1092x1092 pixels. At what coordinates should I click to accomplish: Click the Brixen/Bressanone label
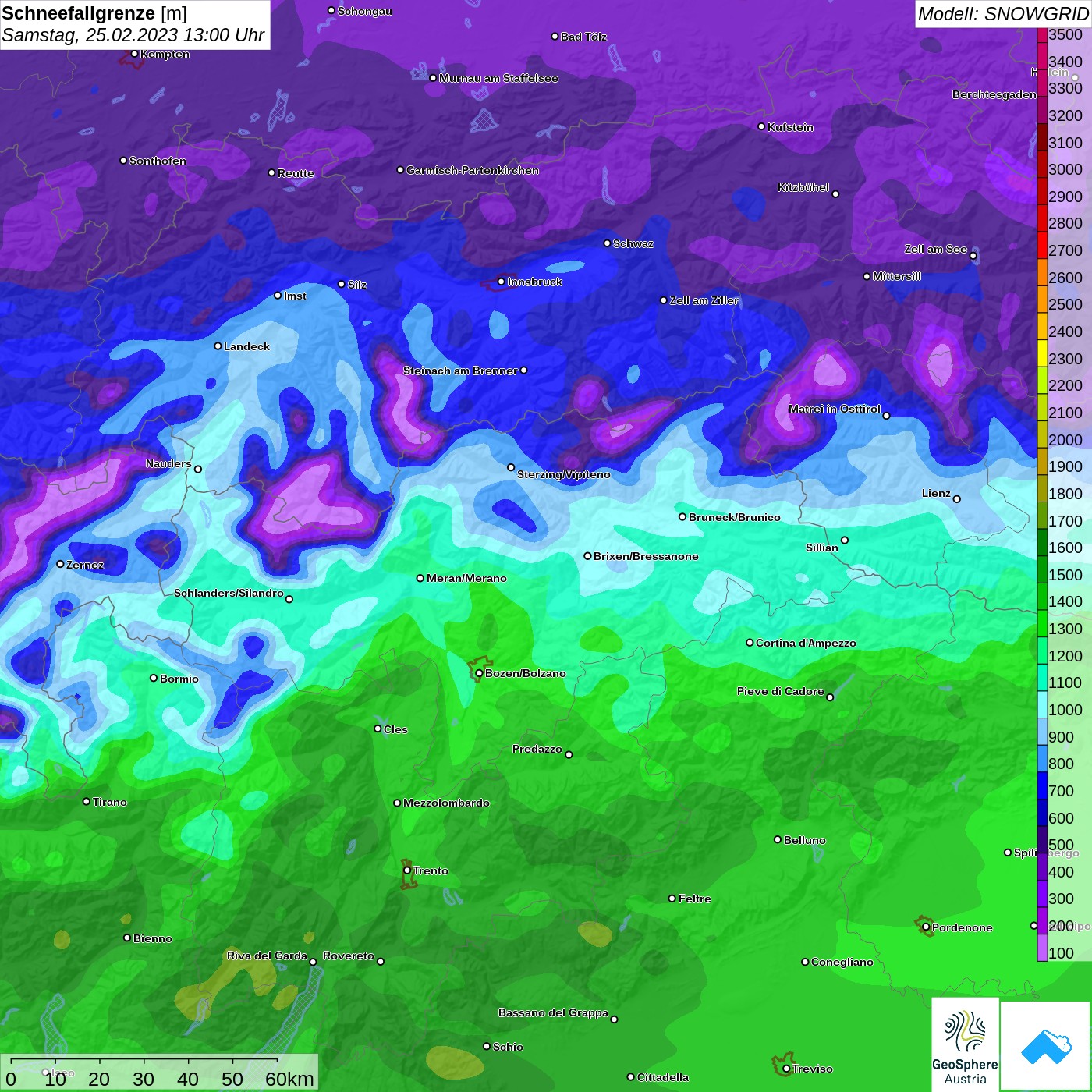click(x=646, y=556)
